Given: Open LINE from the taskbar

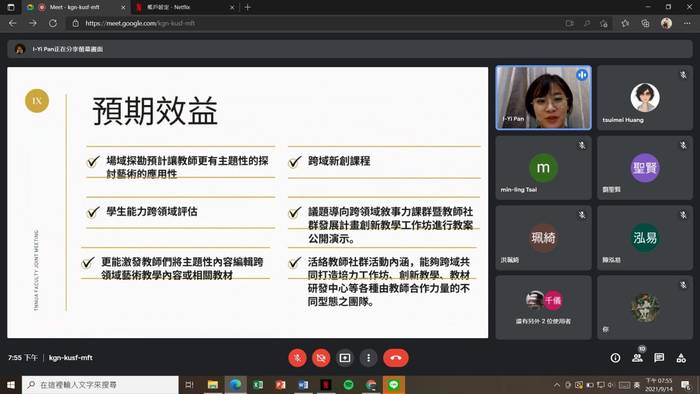Looking at the screenshot, I should point(393,385).
